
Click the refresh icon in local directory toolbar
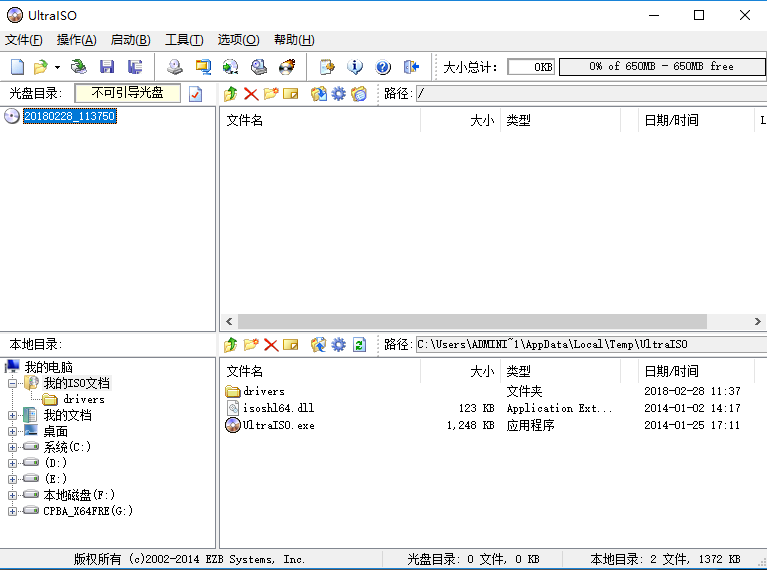pos(359,345)
